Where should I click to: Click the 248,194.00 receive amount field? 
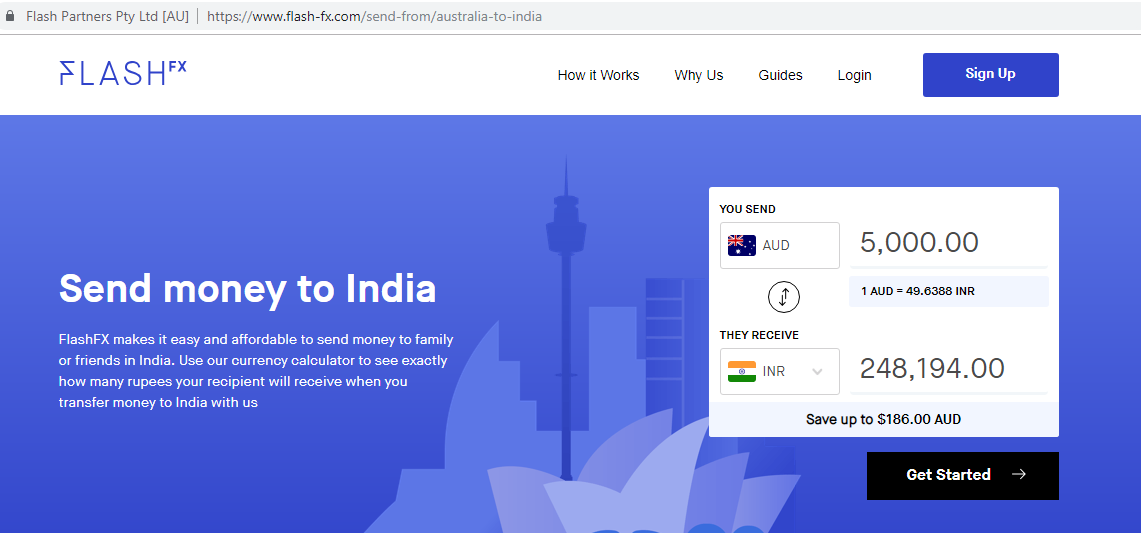pyautogui.click(x=949, y=369)
